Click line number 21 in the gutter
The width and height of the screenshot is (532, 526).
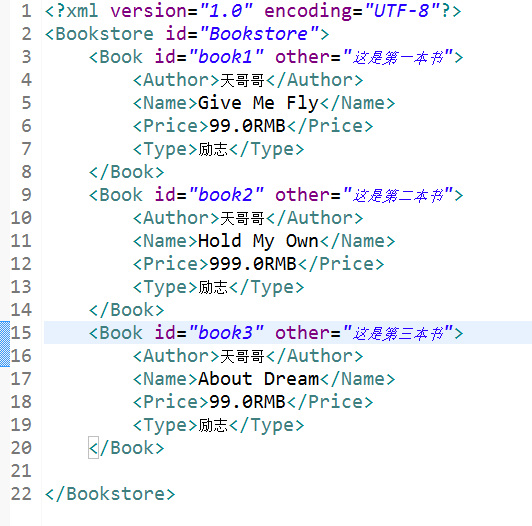coord(21,471)
